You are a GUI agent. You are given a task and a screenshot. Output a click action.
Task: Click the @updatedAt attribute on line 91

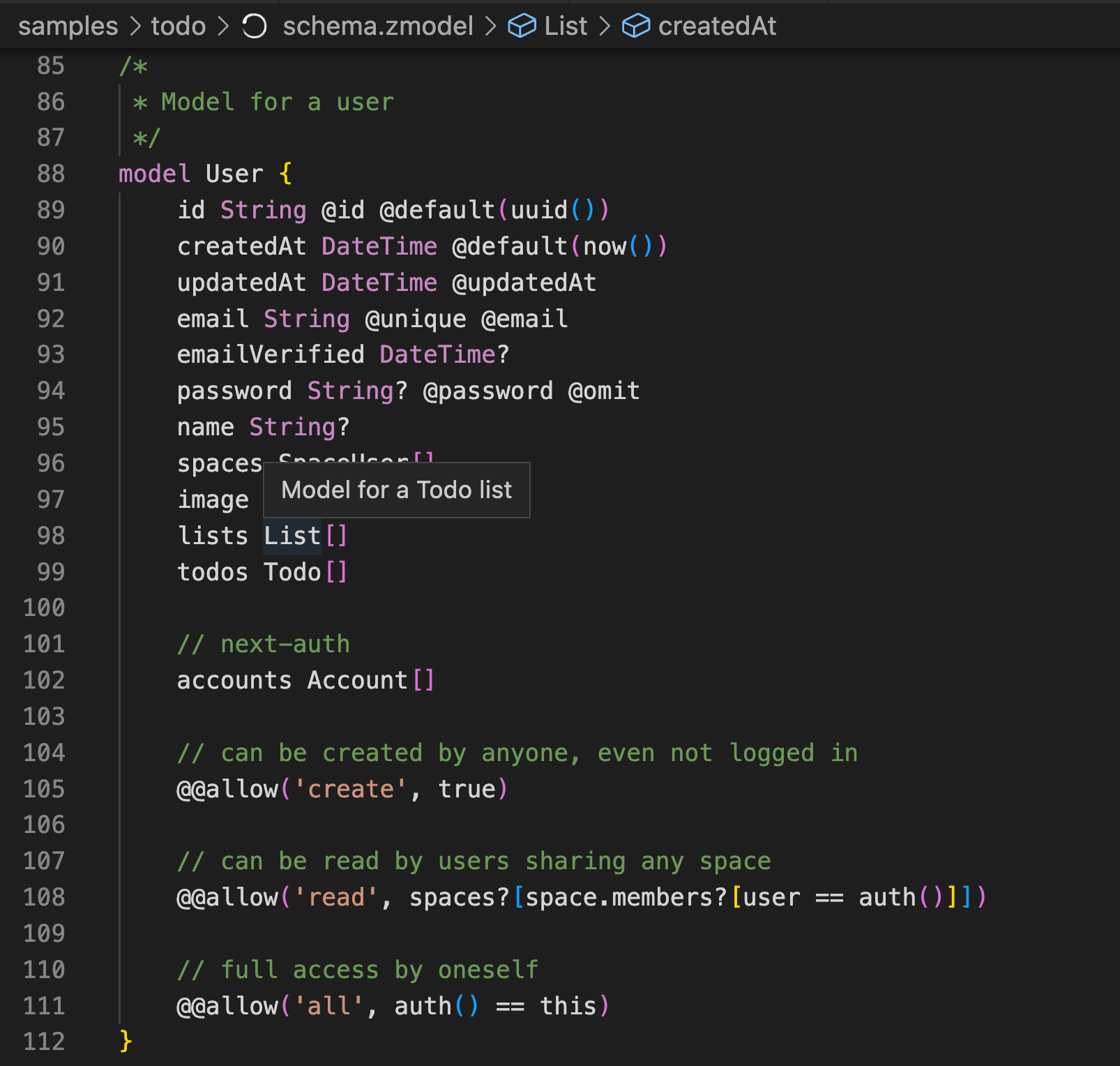(x=523, y=282)
